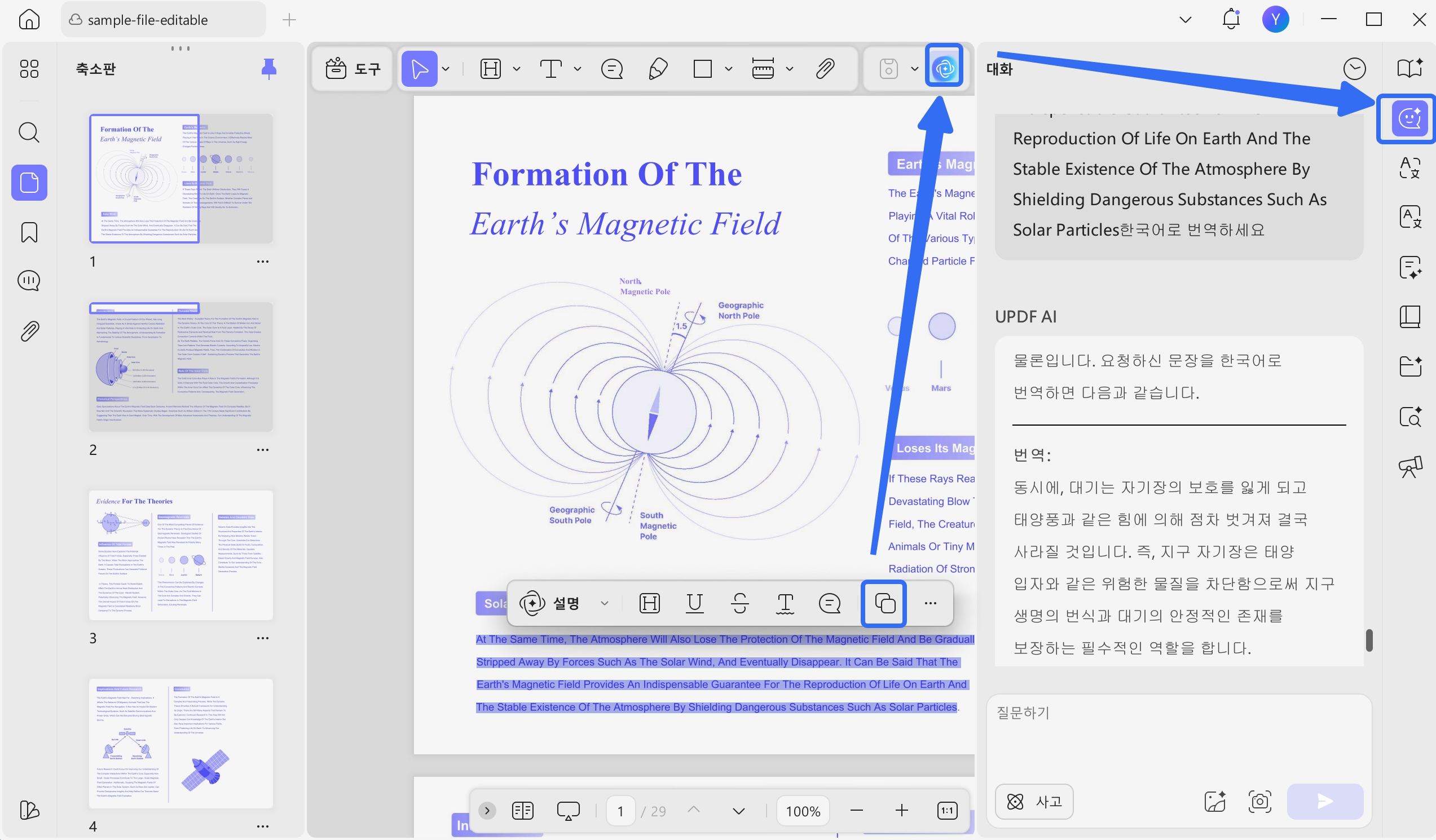Viewport: 1436px width, 840px height.
Task: Take a screenshot for AI chat
Action: point(1259,801)
